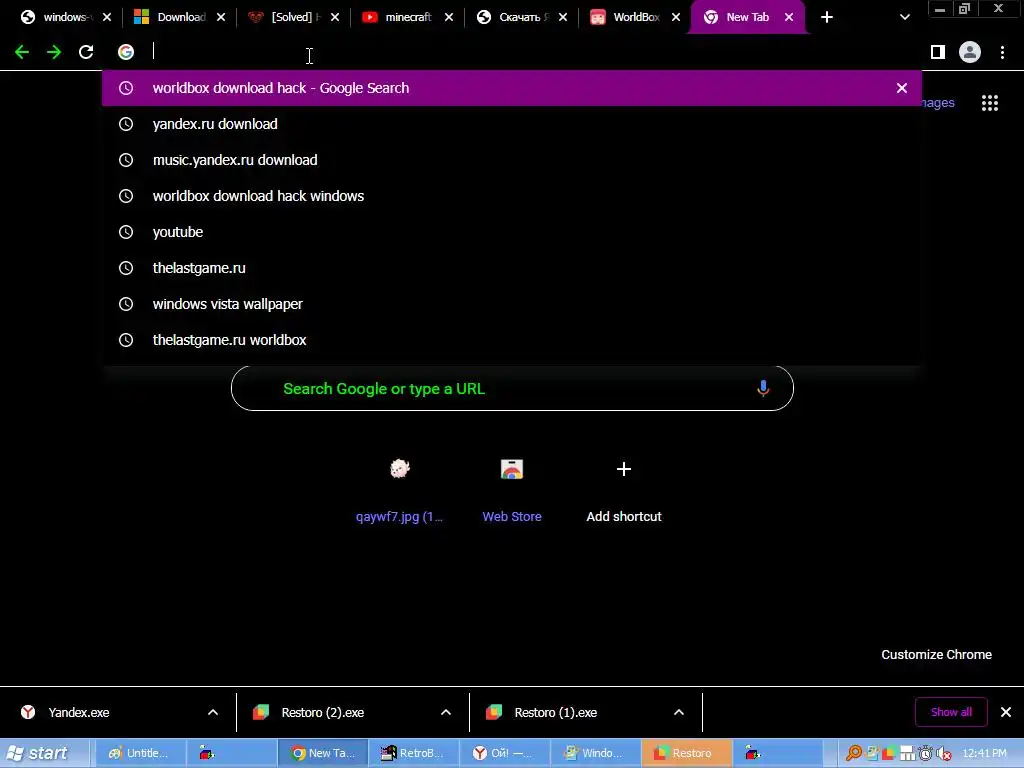This screenshot has width=1024, height=768.
Task: Open Restoro (2).exe download item
Action: [333, 712]
